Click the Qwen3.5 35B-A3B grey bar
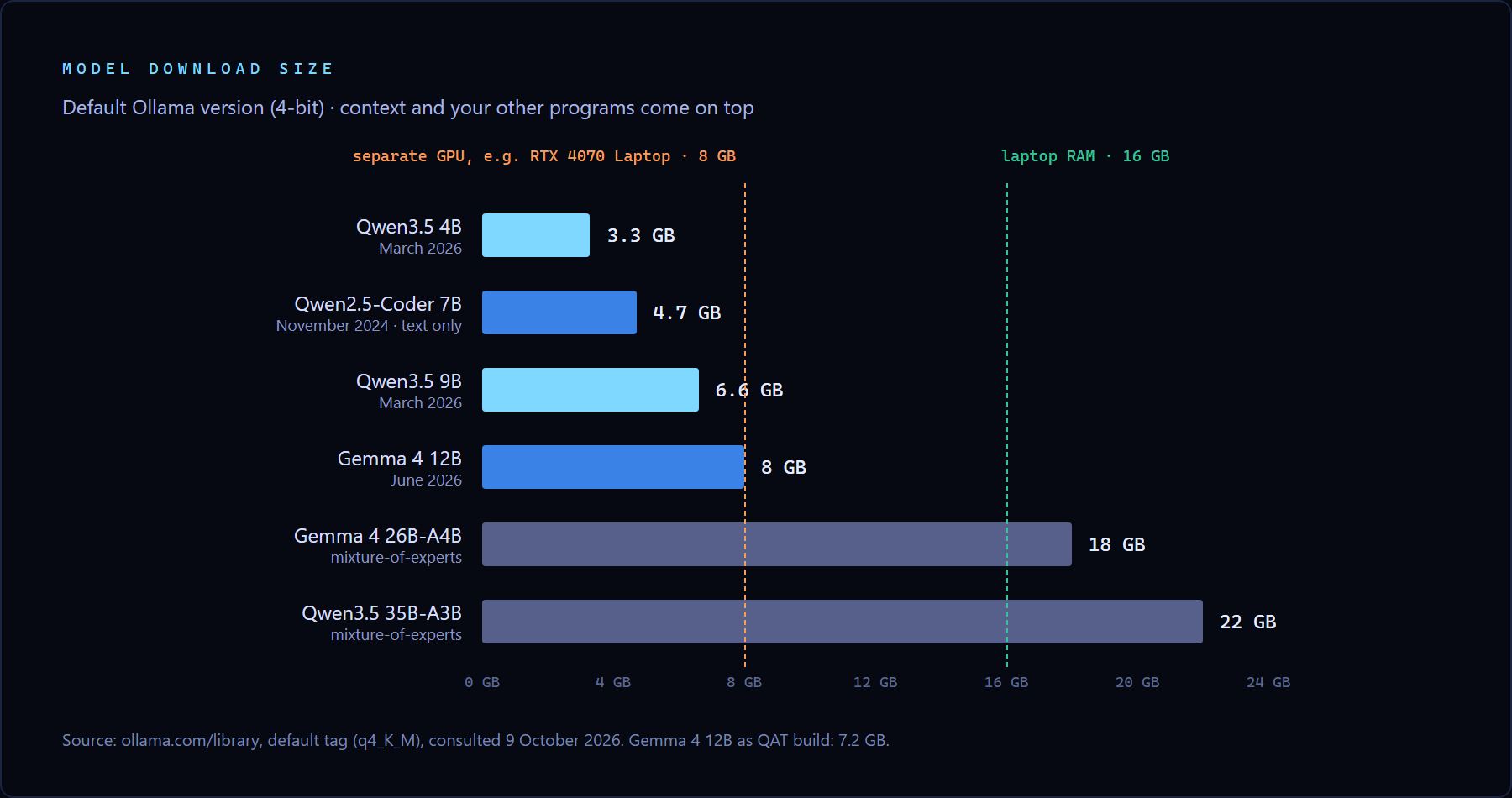 (x=843, y=622)
